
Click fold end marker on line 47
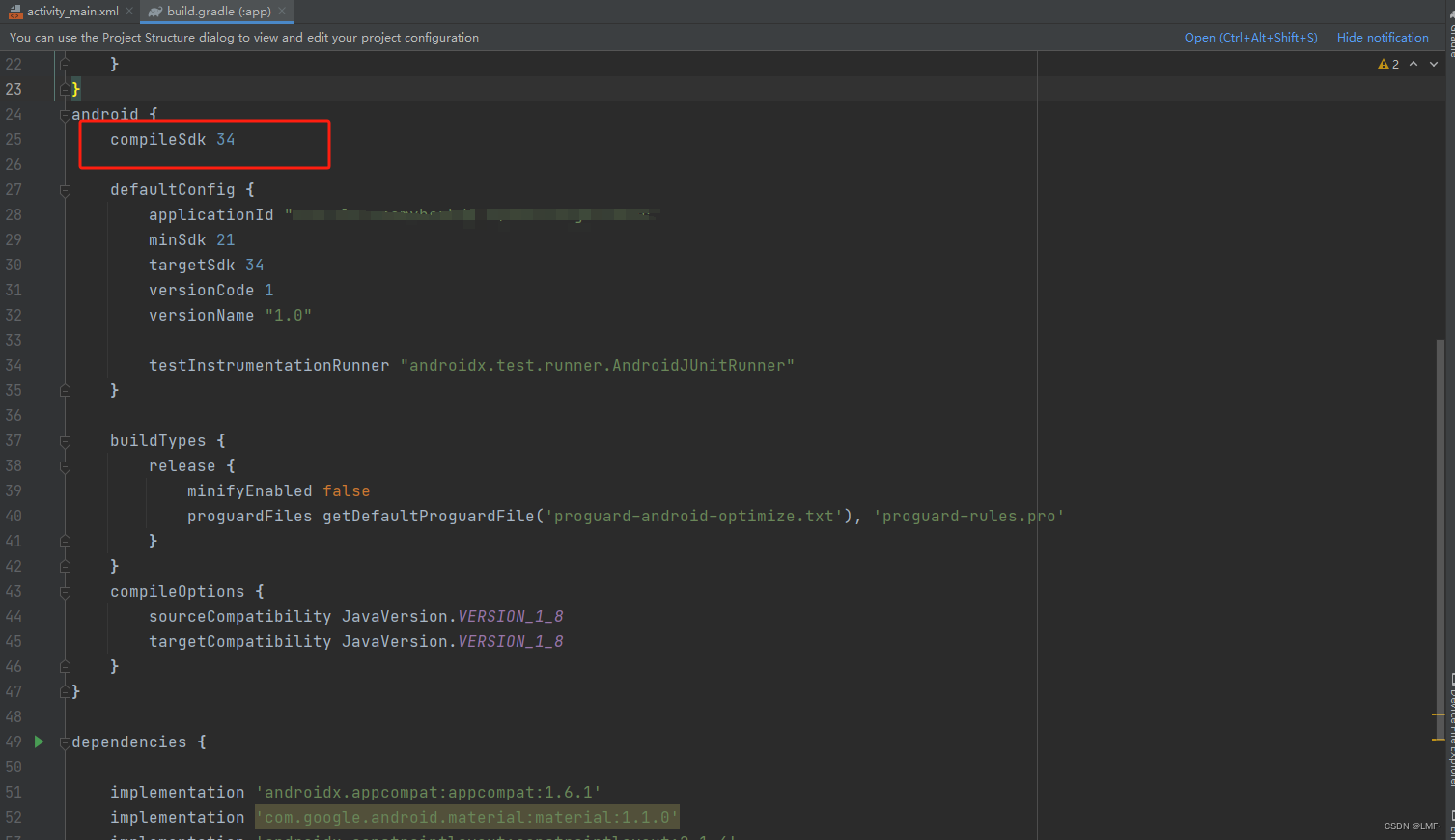click(65, 692)
